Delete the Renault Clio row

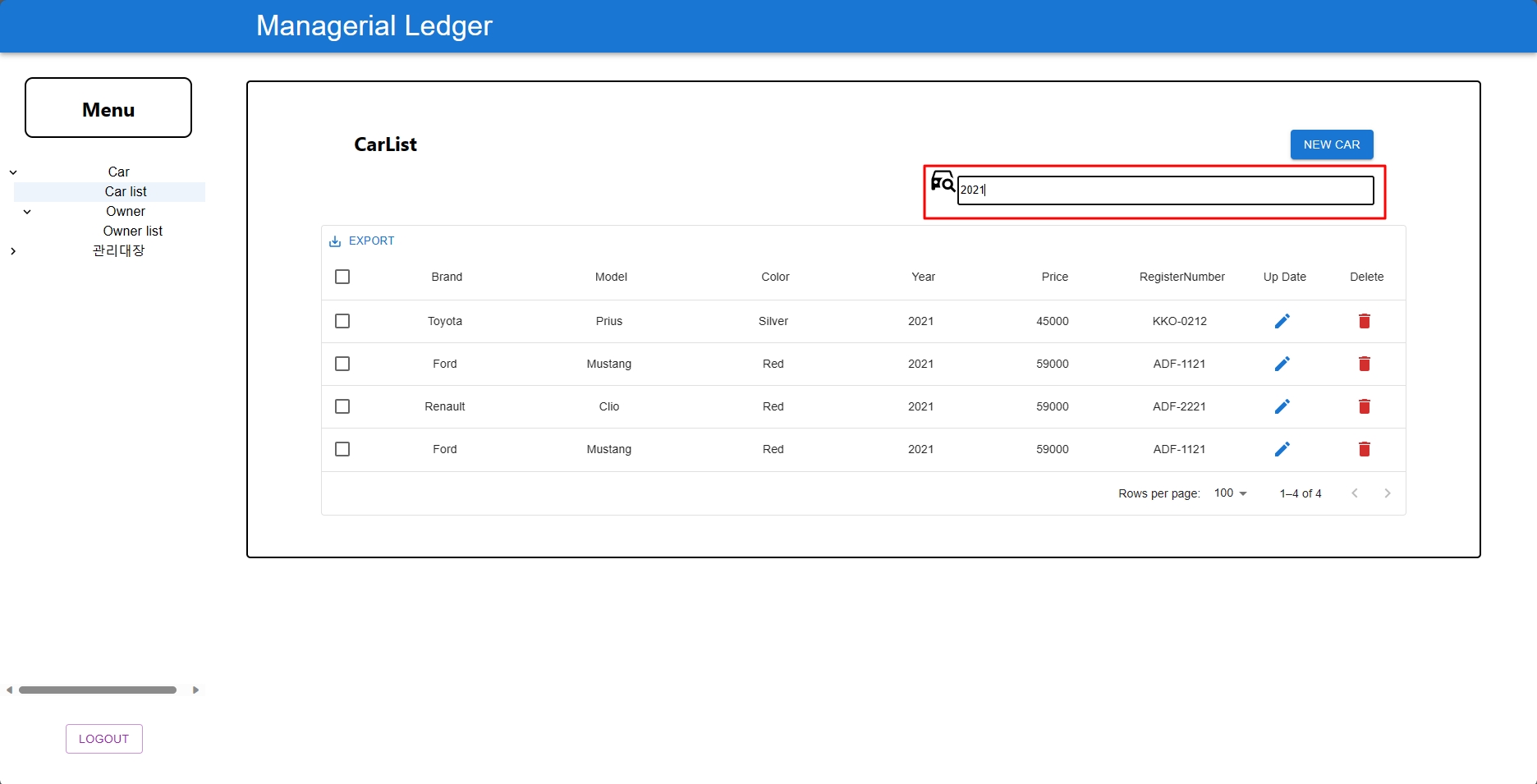[x=1365, y=406]
